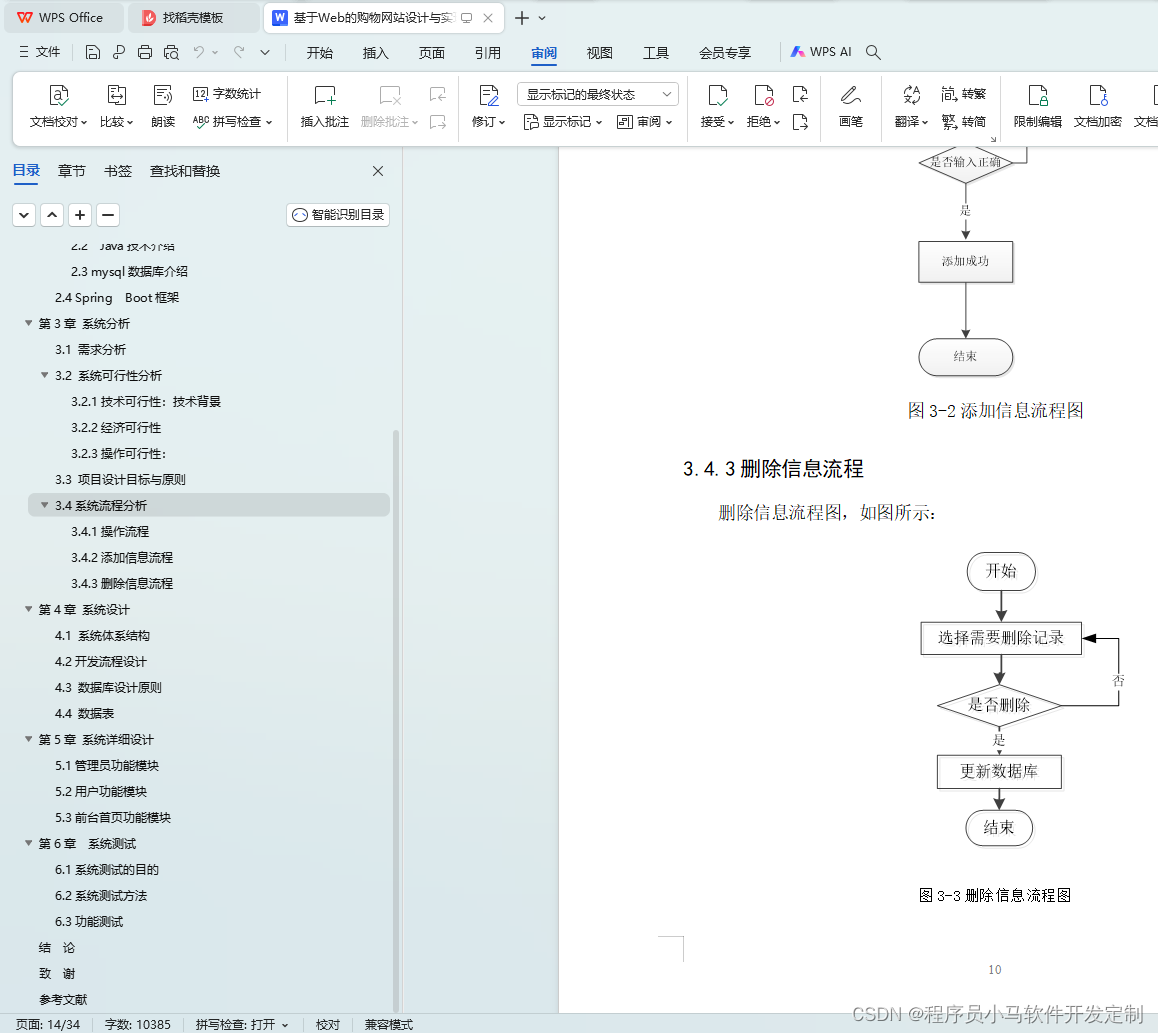
Task: Click the collapse-all up chevron button
Action: click(52, 215)
